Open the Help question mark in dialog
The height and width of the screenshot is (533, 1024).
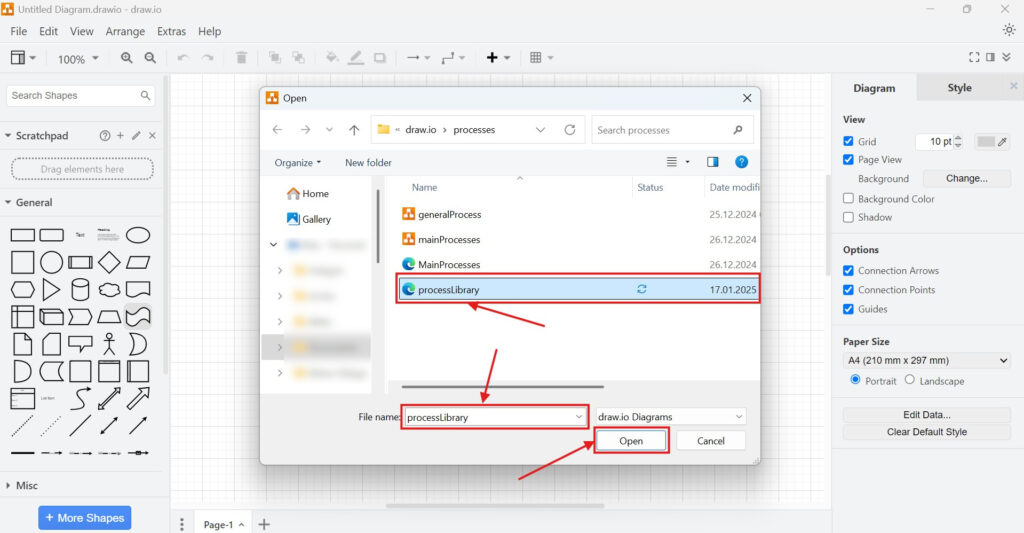pyautogui.click(x=741, y=162)
